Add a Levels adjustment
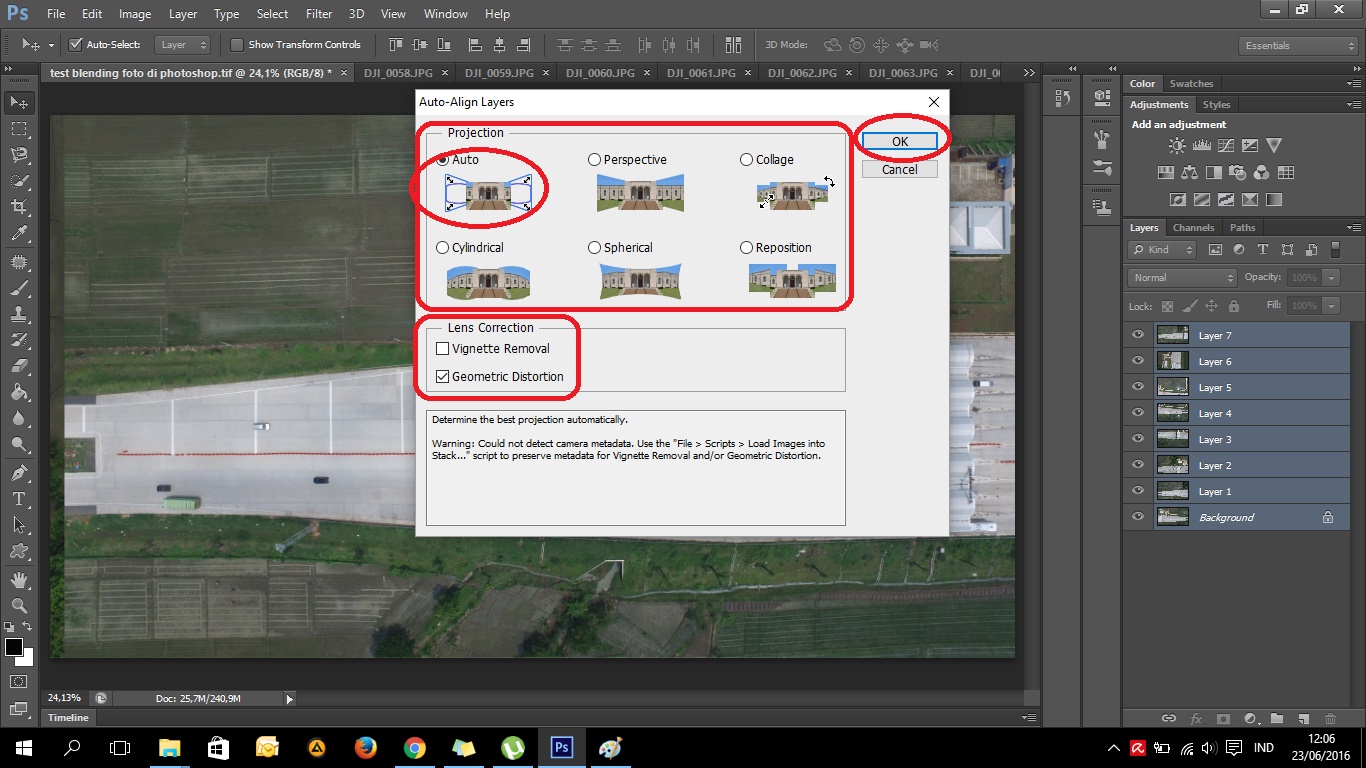The height and width of the screenshot is (768, 1366). point(1202,146)
